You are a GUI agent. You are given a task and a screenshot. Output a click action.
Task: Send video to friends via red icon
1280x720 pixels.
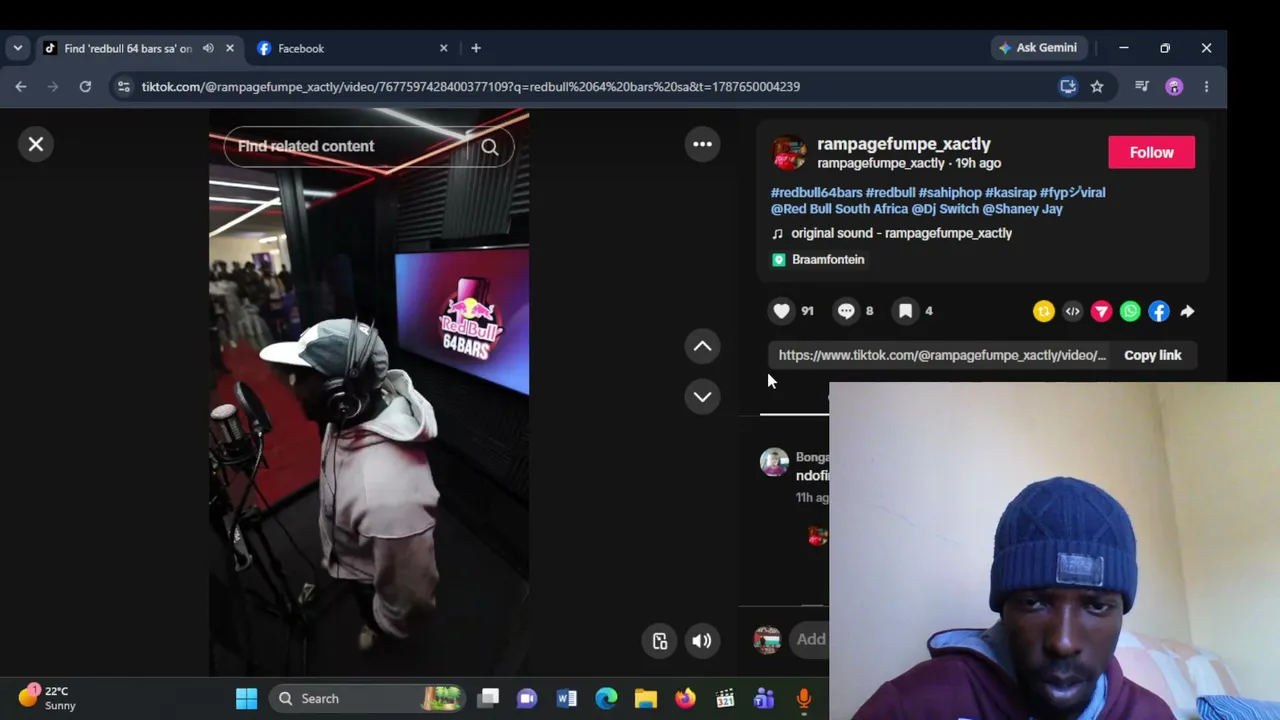1101,312
